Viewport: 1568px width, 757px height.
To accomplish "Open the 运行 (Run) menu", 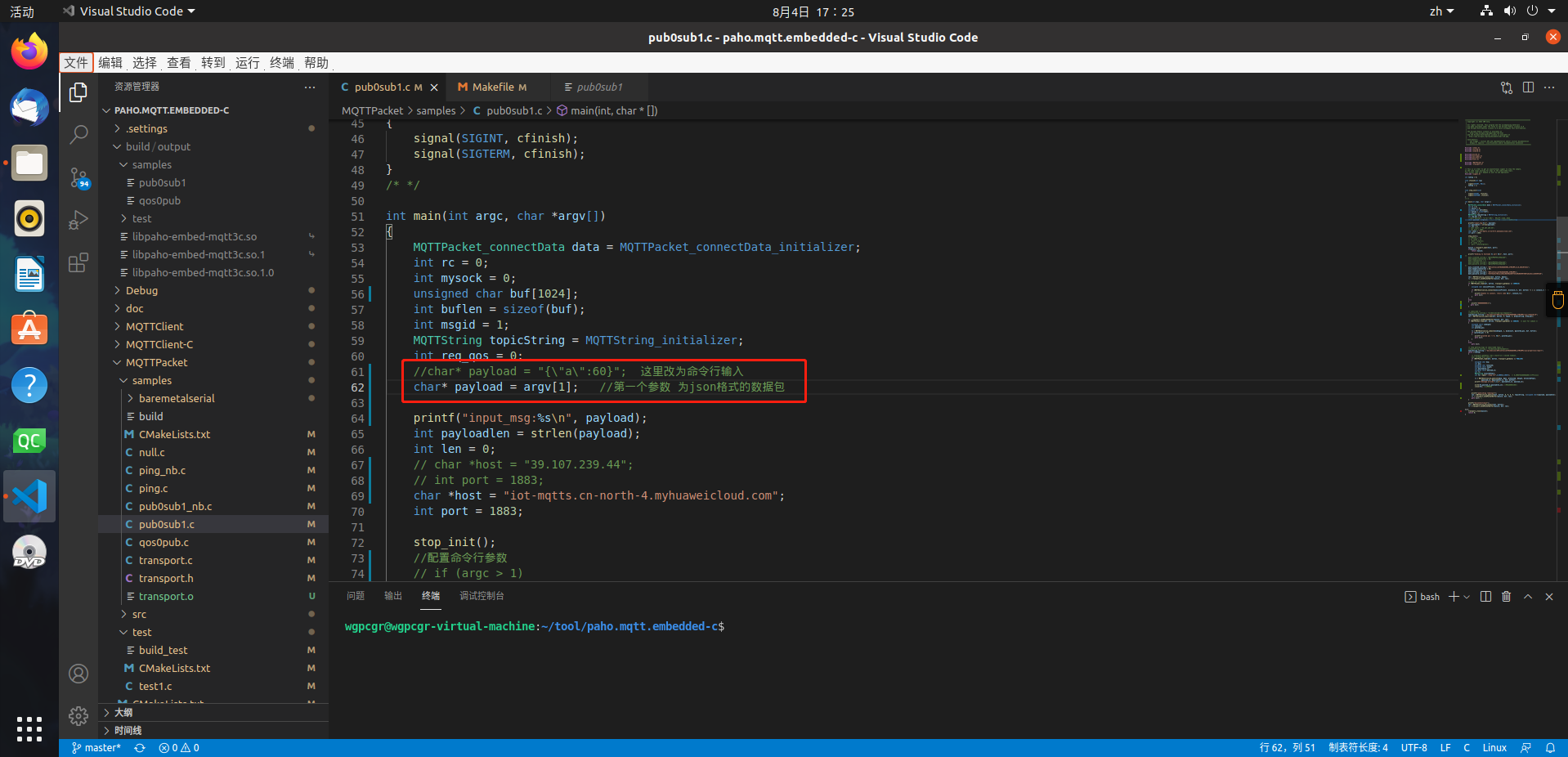I will [247, 63].
